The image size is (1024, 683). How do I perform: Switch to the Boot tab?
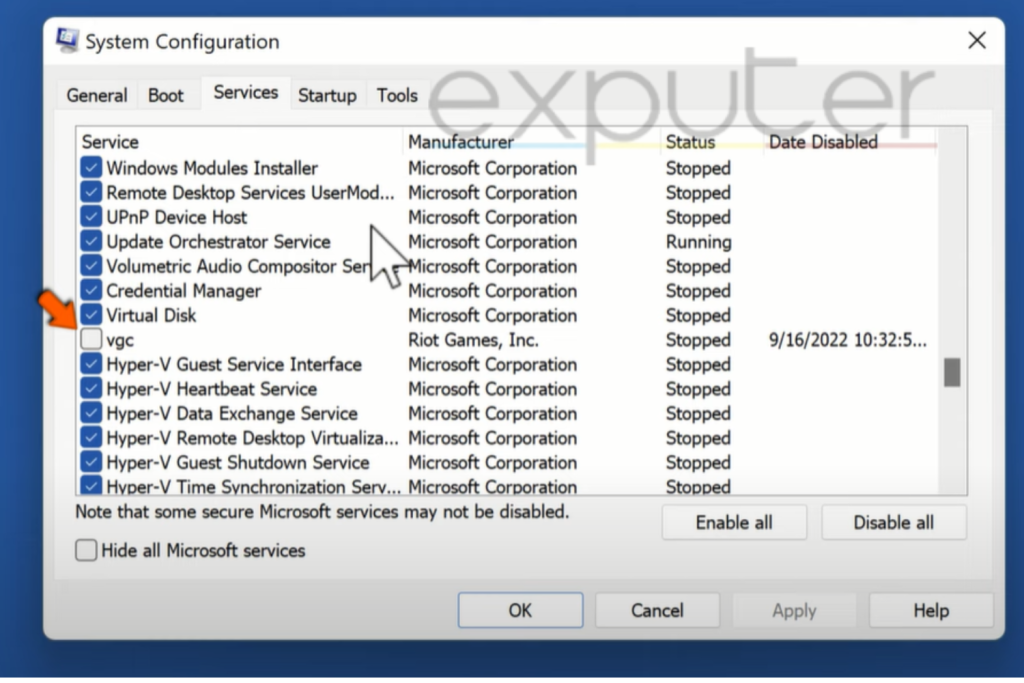coord(166,95)
